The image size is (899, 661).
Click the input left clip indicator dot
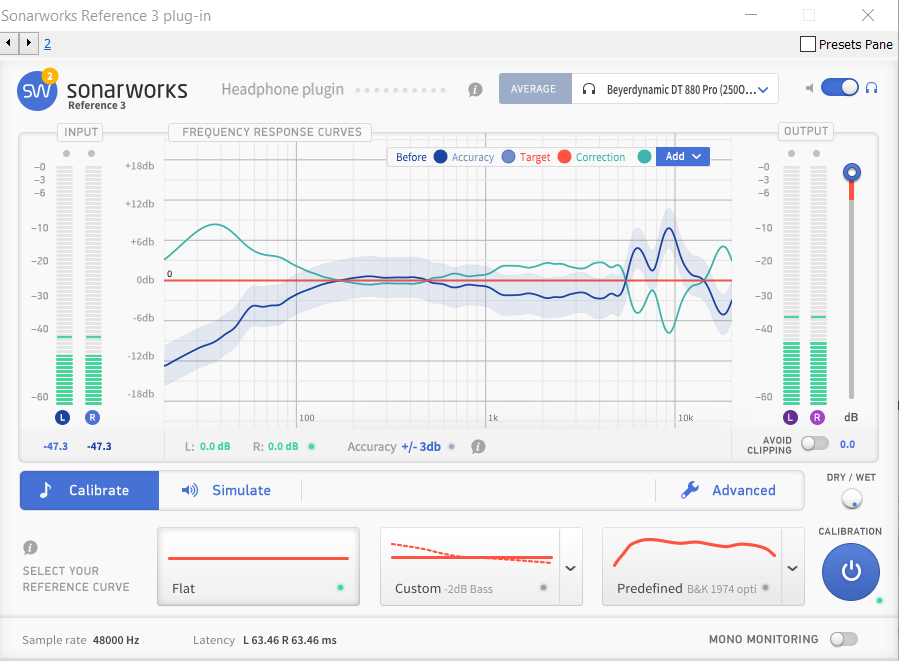pos(67,153)
